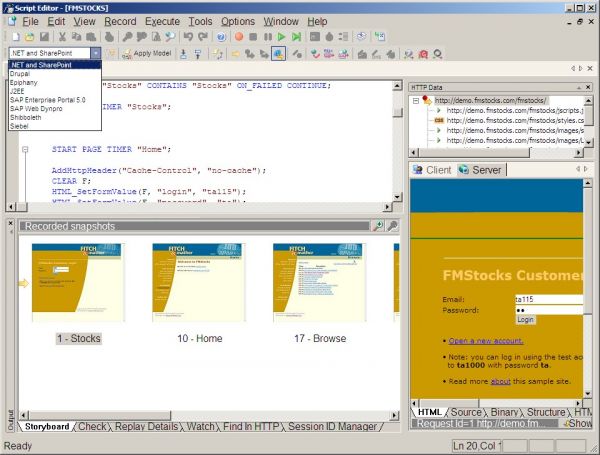Click the New script toolbar icon
Screen dimensions: 600x455
coord(14,36)
